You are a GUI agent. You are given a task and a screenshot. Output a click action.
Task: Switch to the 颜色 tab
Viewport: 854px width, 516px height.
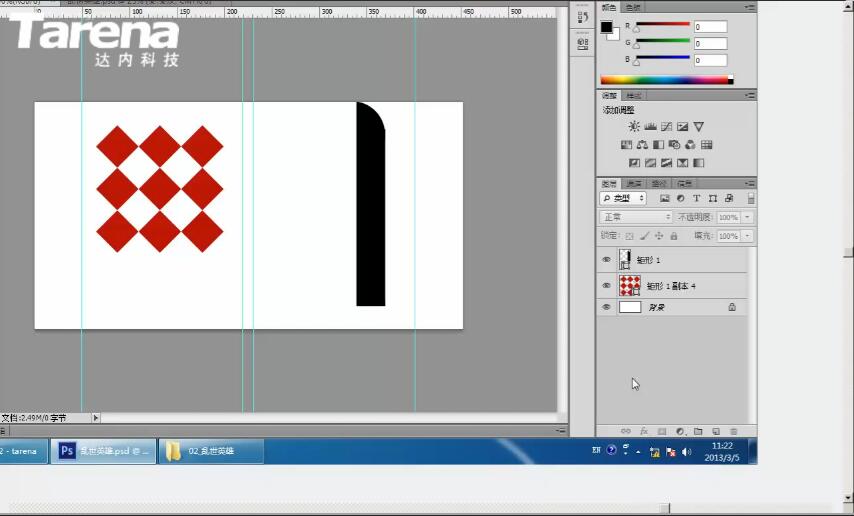pyautogui.click(x=609, y=8)
